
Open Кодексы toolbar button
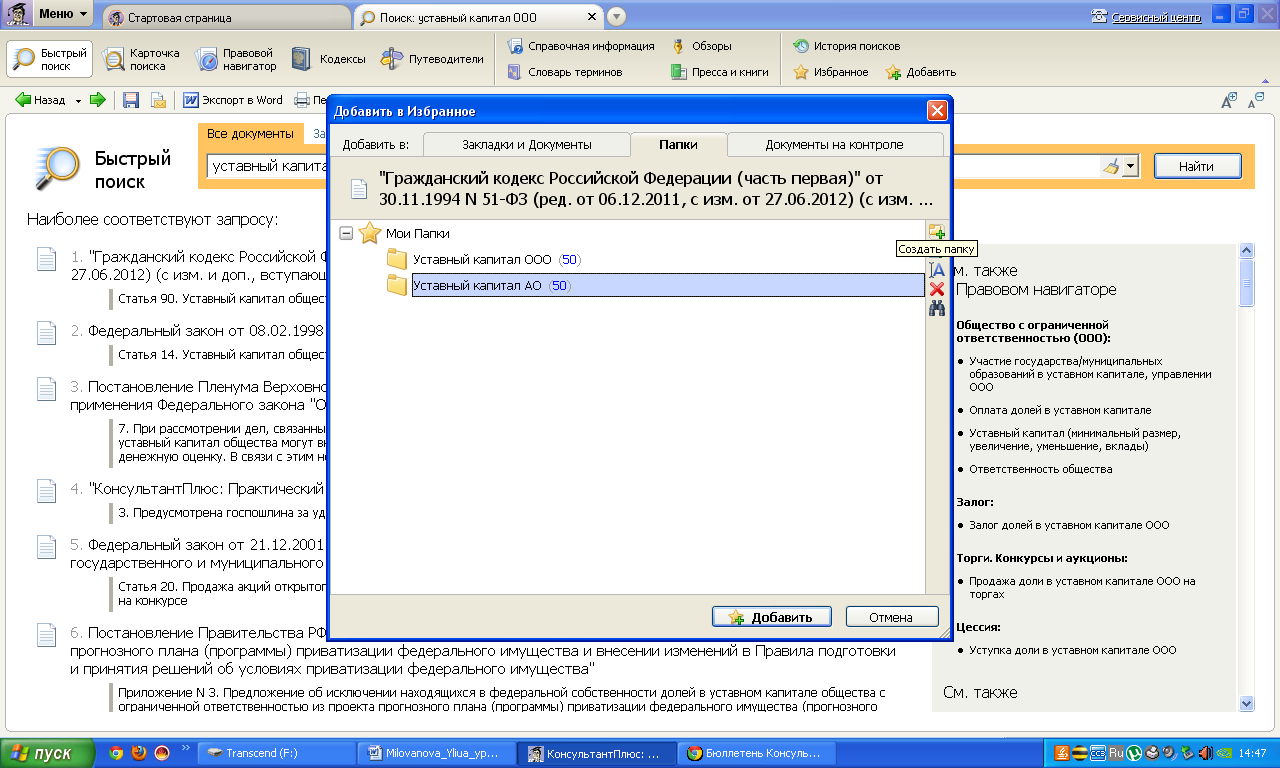point(329,59)
